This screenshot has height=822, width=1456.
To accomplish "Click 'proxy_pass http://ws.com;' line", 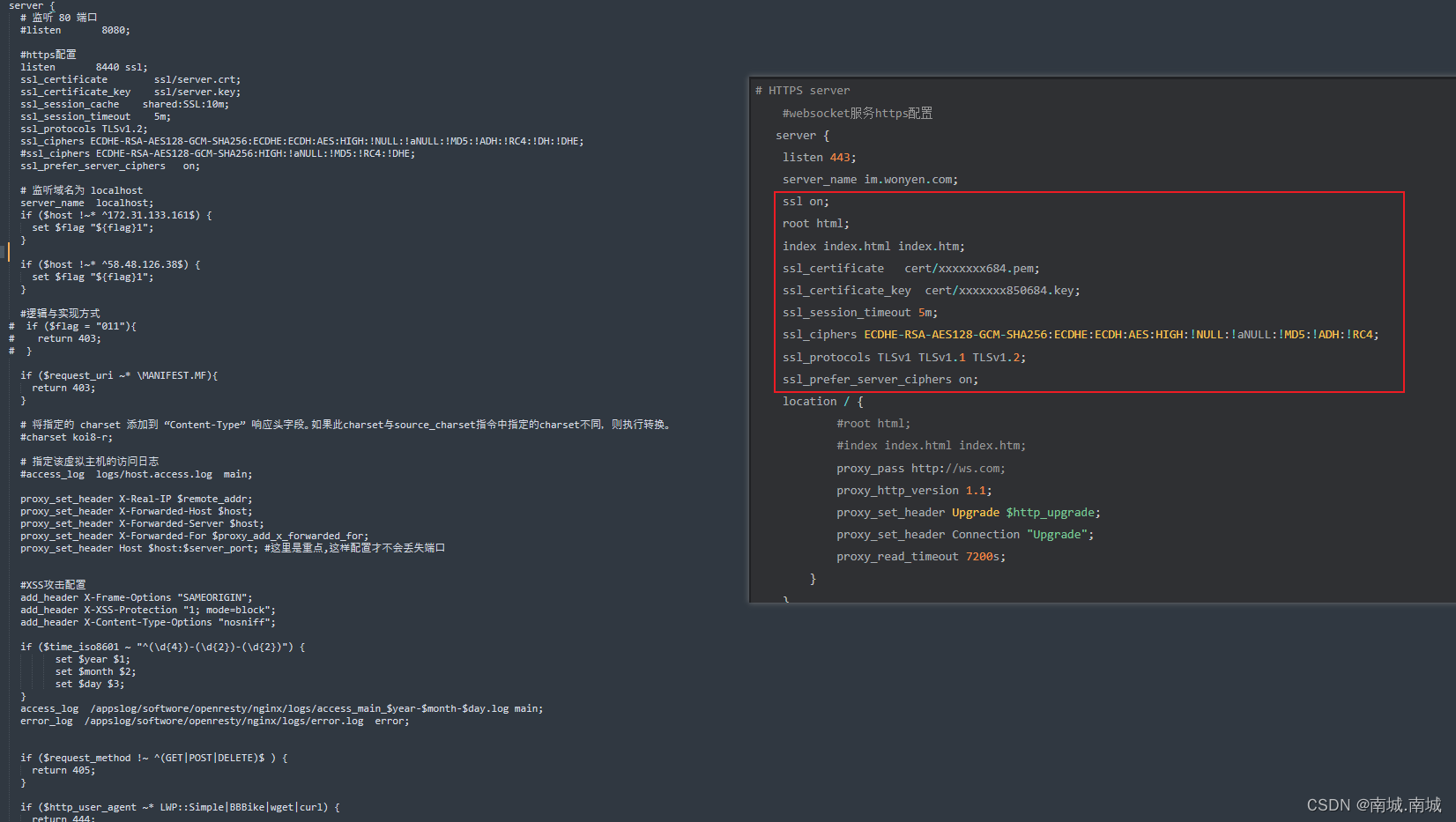I will point(921,468).
